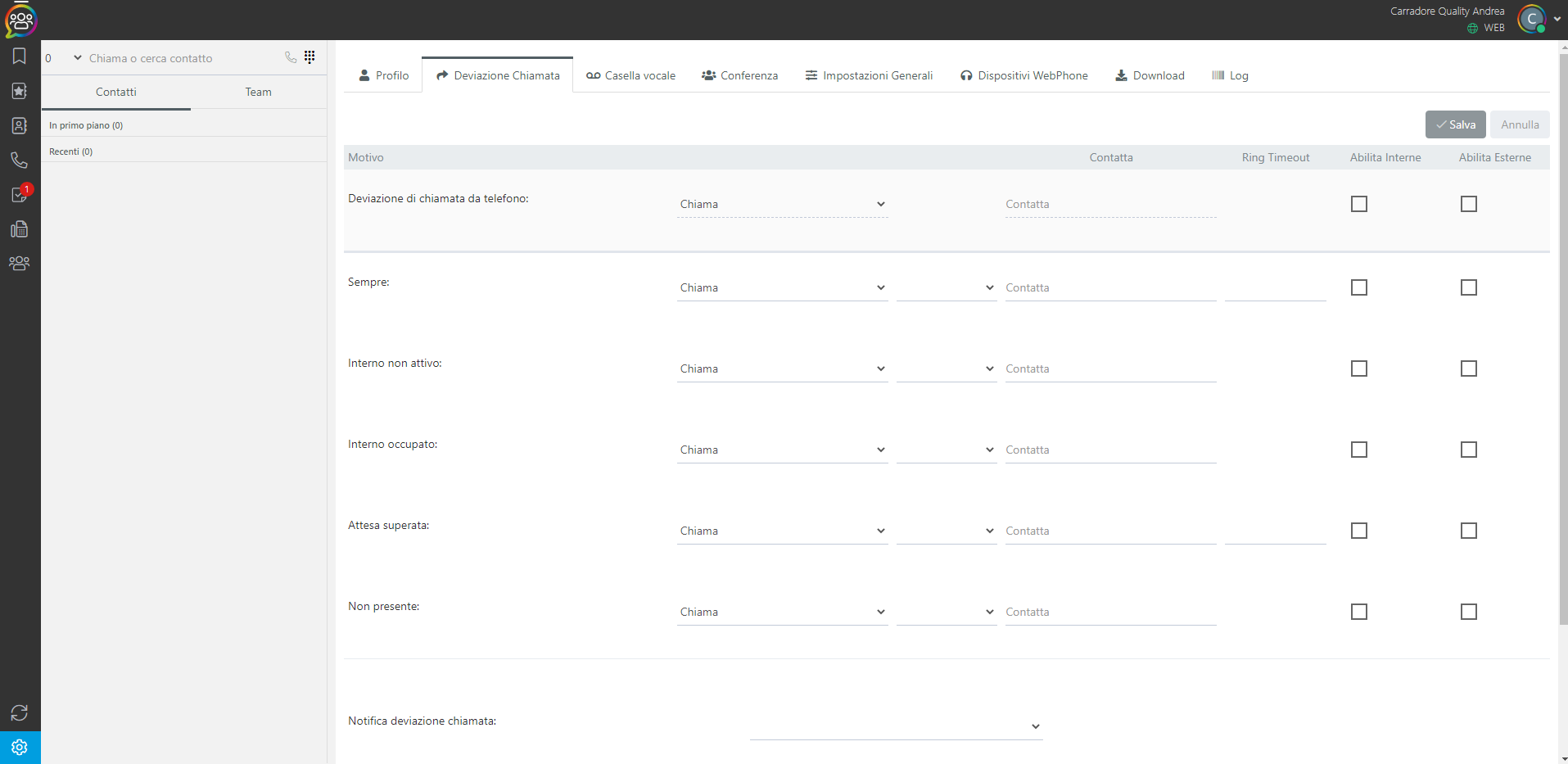Open the Download tab
Viewport: 1568px width, 764px height.
(1150, 75)
